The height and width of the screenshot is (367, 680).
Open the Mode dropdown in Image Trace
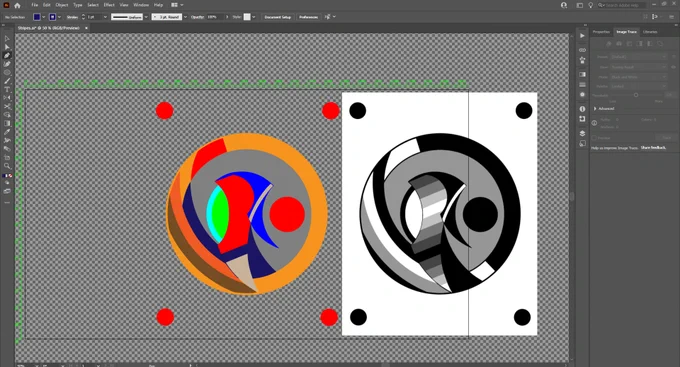[x=638, y=77]
